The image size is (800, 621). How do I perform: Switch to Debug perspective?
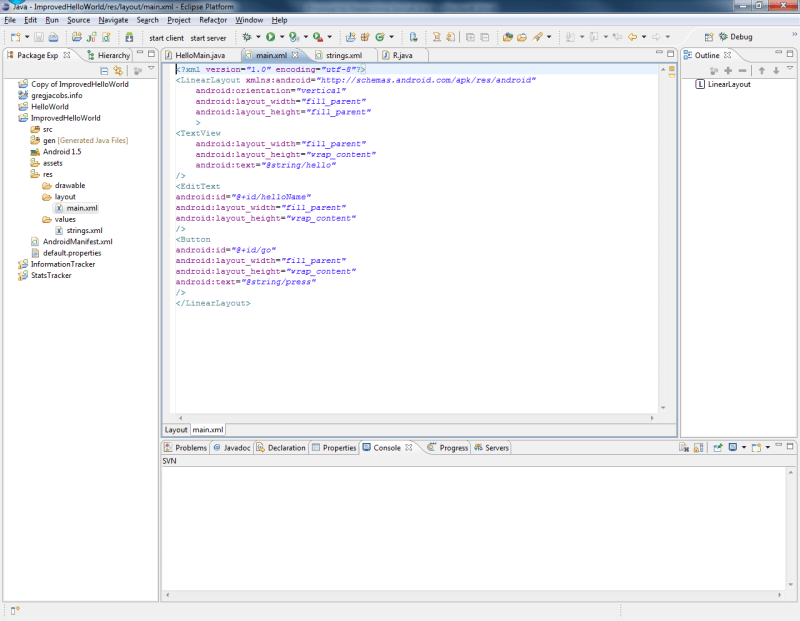coord(735,37)
